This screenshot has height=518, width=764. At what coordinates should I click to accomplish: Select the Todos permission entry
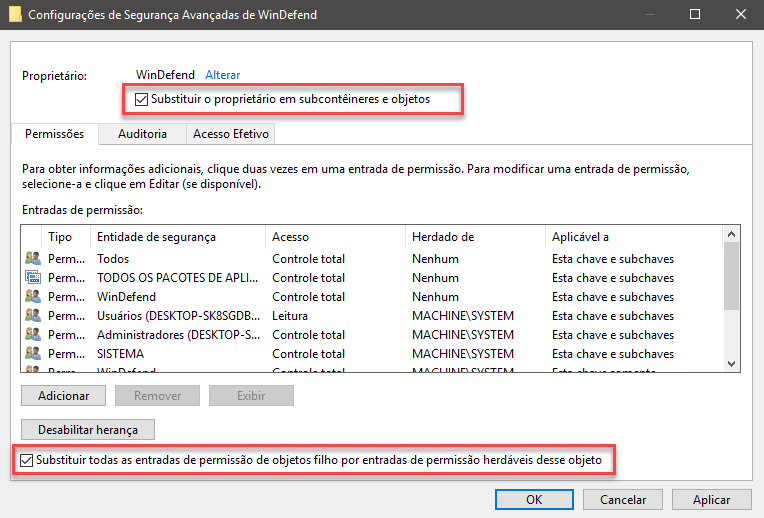372,258
